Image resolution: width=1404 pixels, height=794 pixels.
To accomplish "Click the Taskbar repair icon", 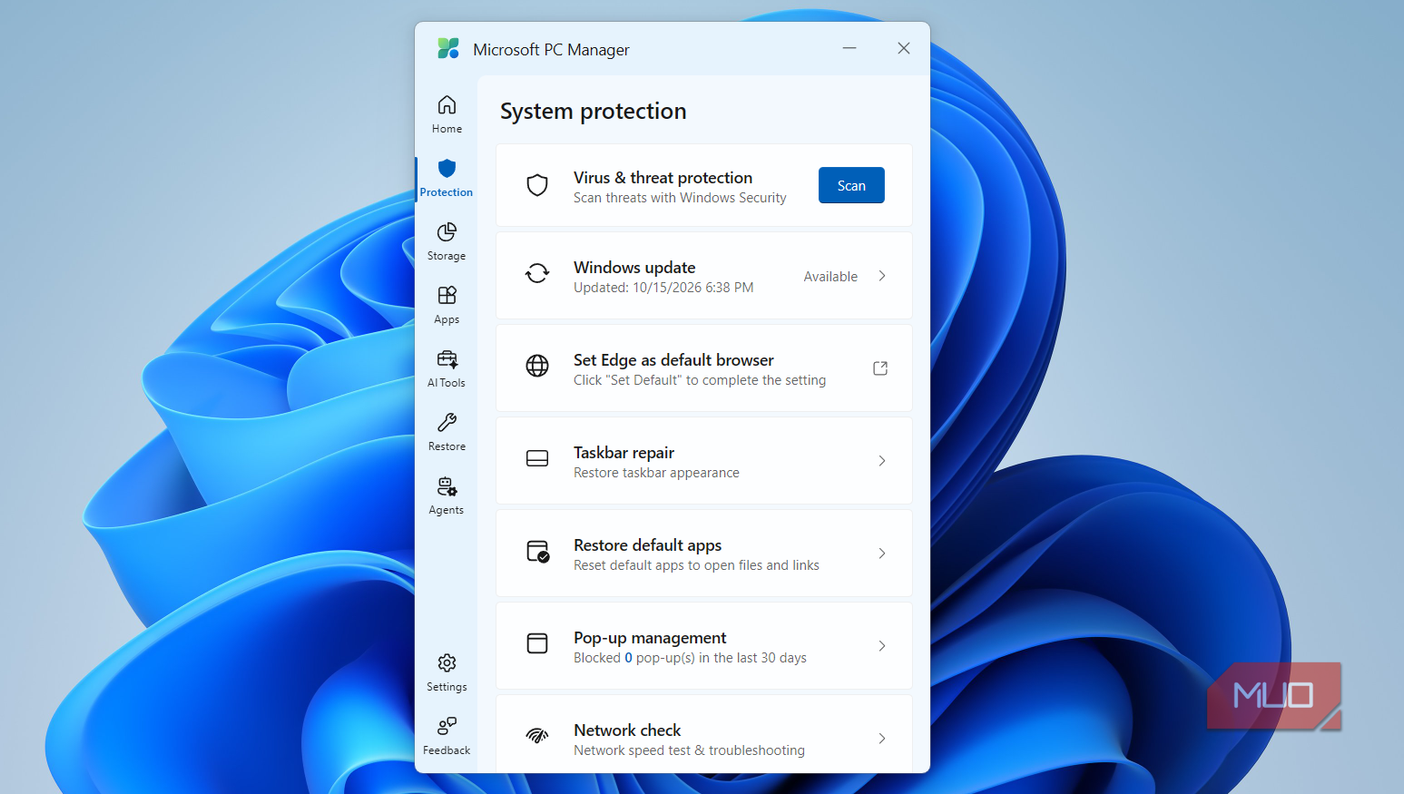I will [x=537, y=459].
